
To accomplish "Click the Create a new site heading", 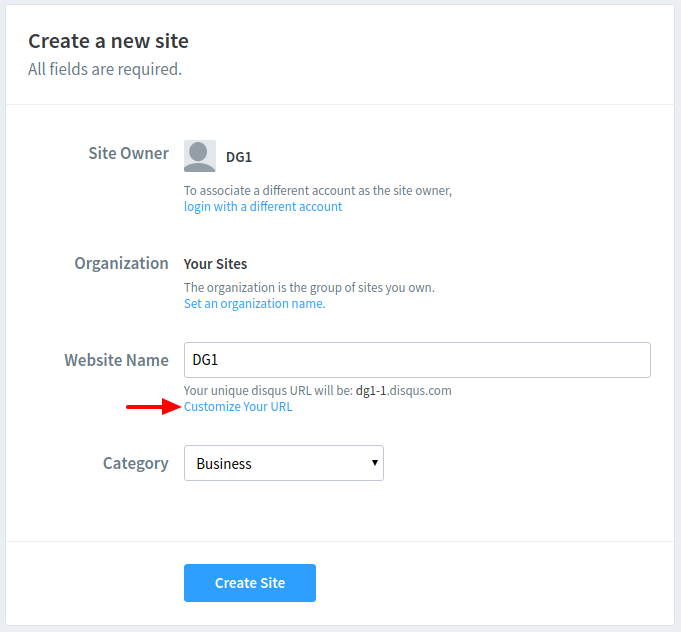I will click(109, 41).
